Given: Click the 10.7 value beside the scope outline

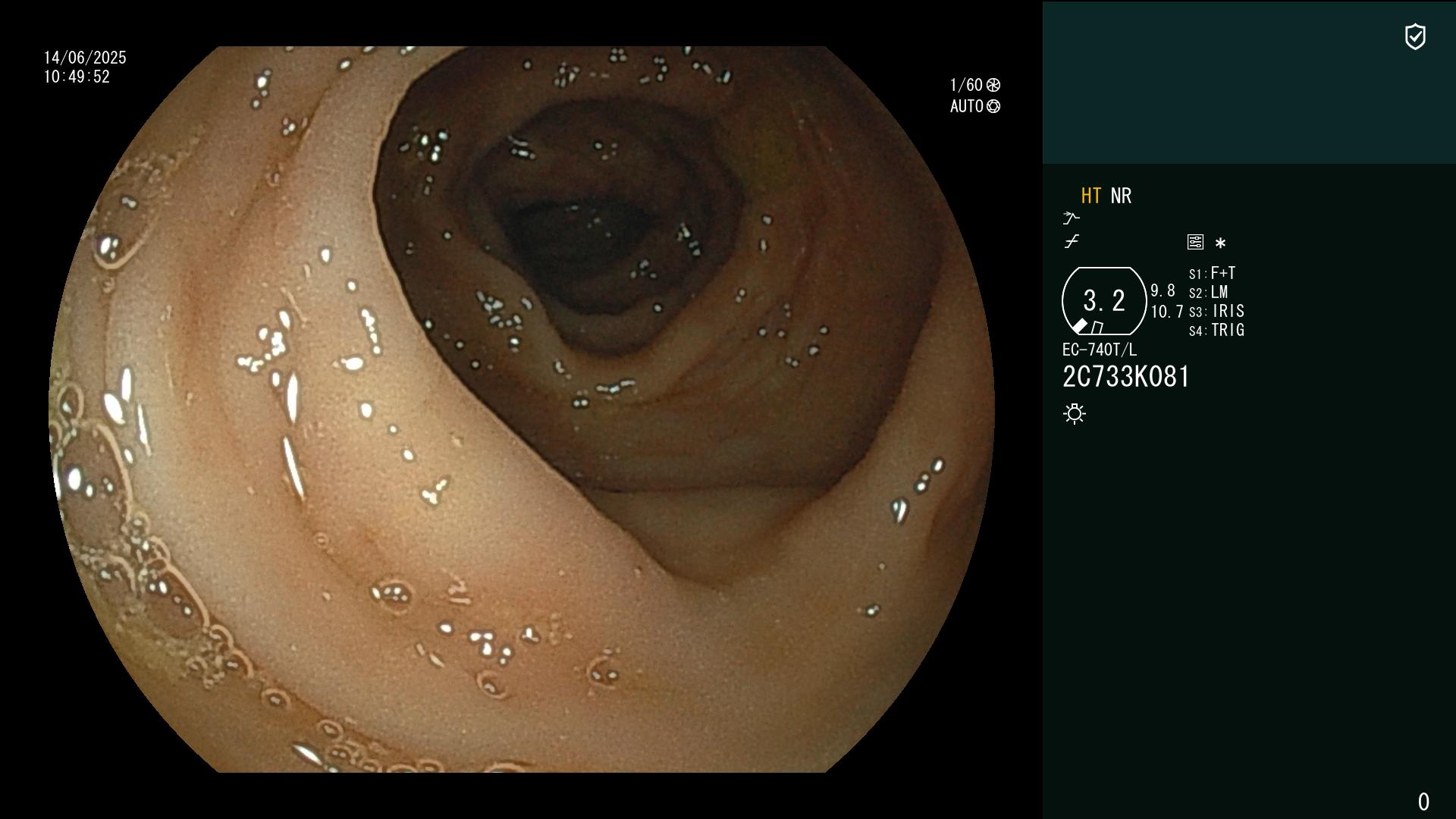Looking at the screenshot, I should point(1167,312).
